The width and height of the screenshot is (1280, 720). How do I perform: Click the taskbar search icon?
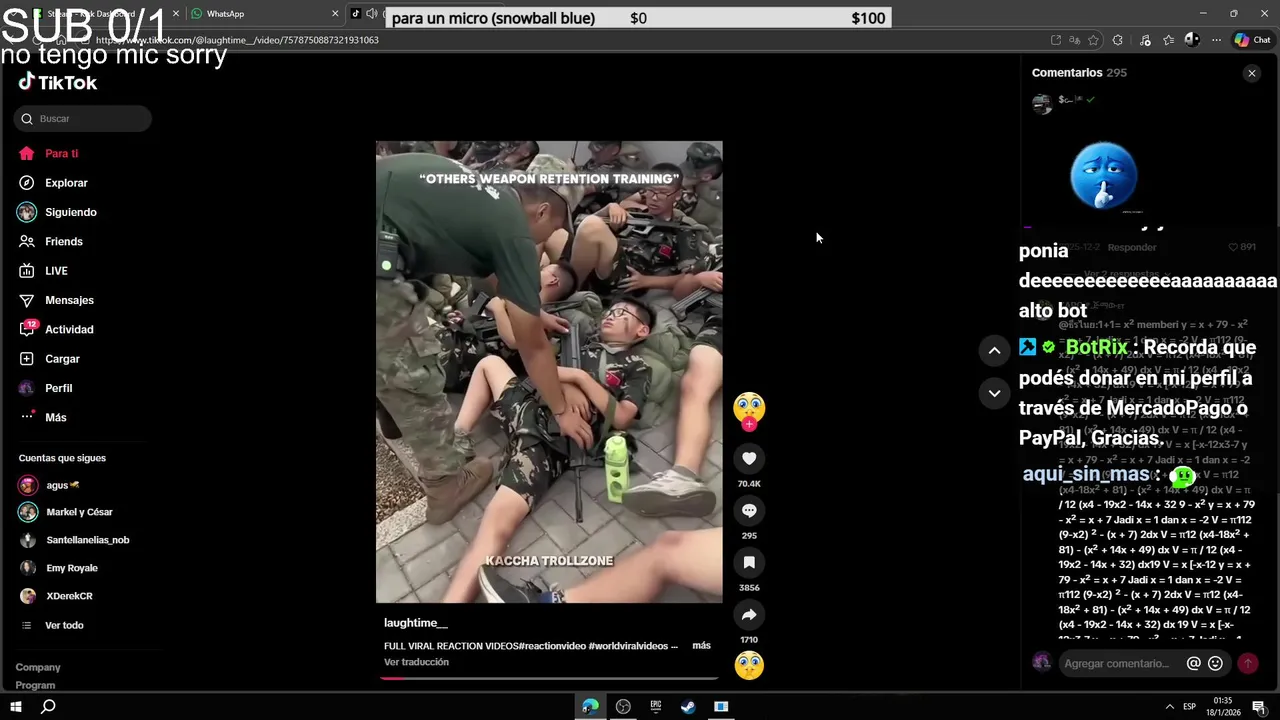coord(48,707)
